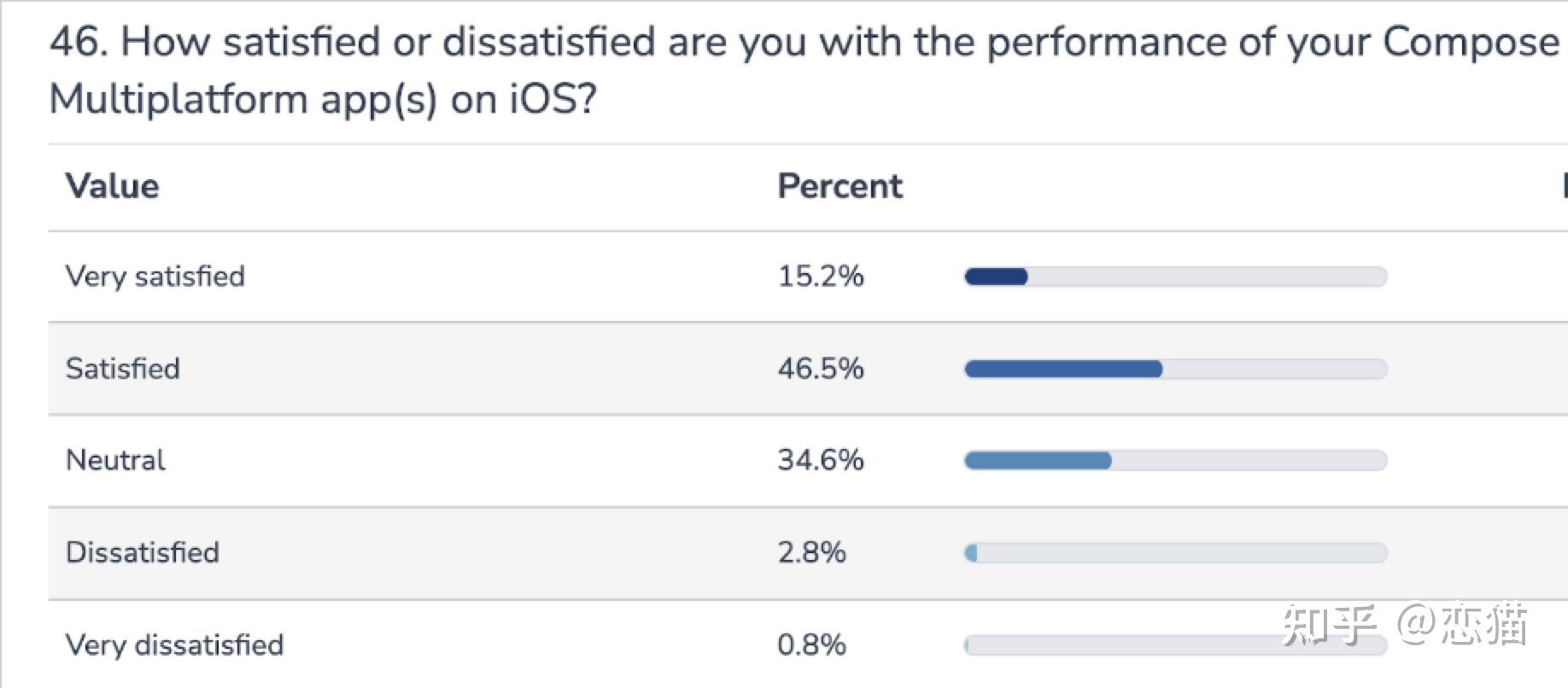Click the 46.5% percent value
Image resolution: width=1568 pixels, height=688 pixels.
coord(820,369)
